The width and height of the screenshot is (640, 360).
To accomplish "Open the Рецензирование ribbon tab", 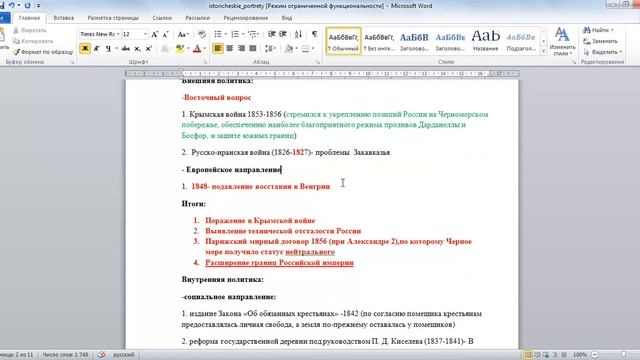I will click(x=246, y=18).
